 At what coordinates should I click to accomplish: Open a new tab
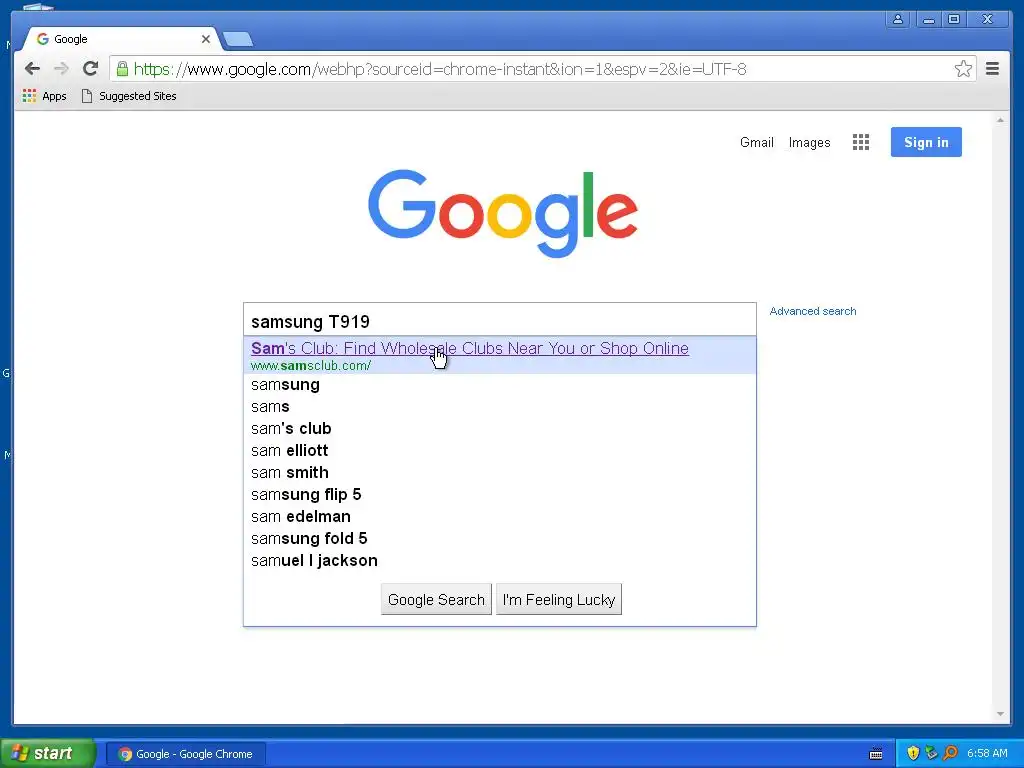point(238,39)
